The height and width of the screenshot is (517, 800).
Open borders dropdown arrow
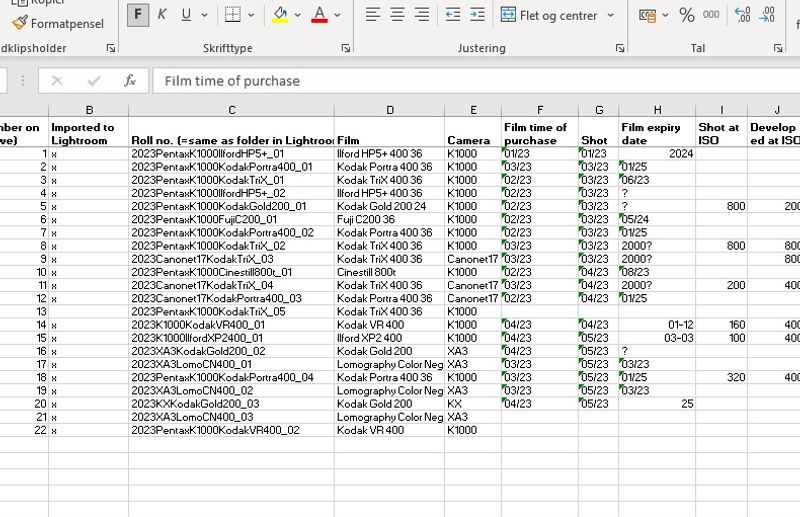click(251, 15)
